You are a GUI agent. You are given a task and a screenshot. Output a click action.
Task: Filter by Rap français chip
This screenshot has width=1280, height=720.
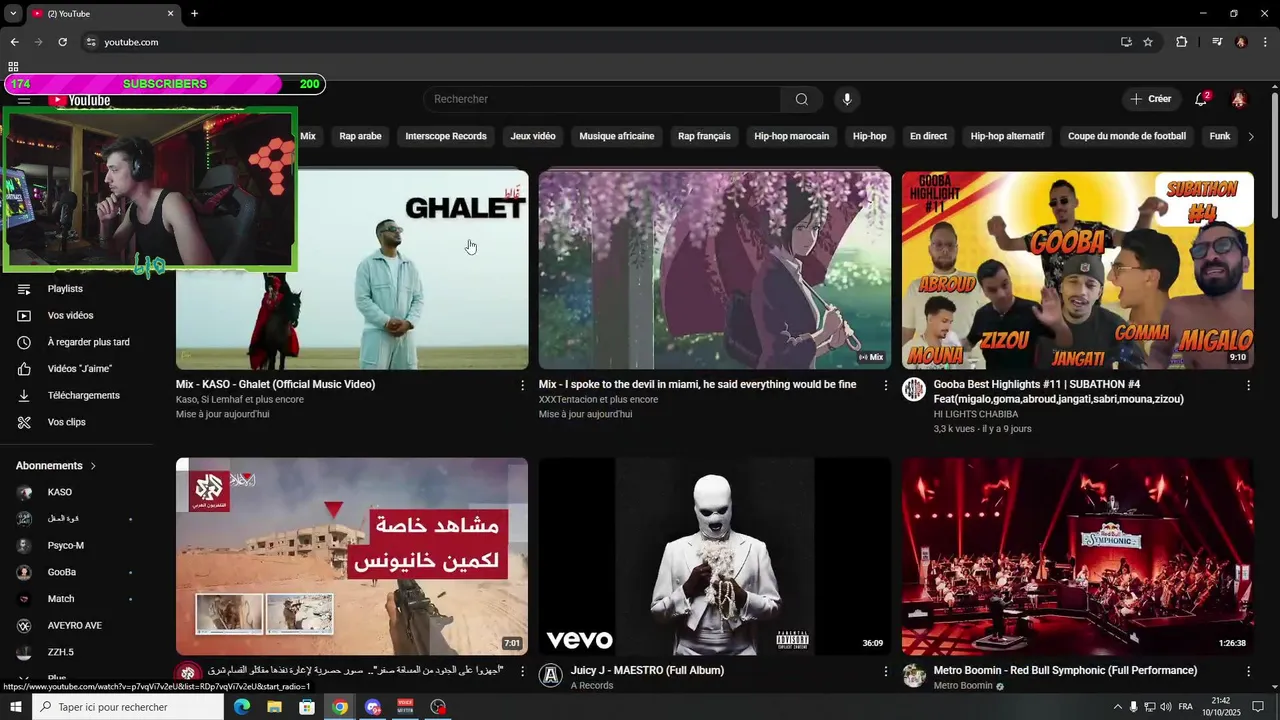[704, 136]
